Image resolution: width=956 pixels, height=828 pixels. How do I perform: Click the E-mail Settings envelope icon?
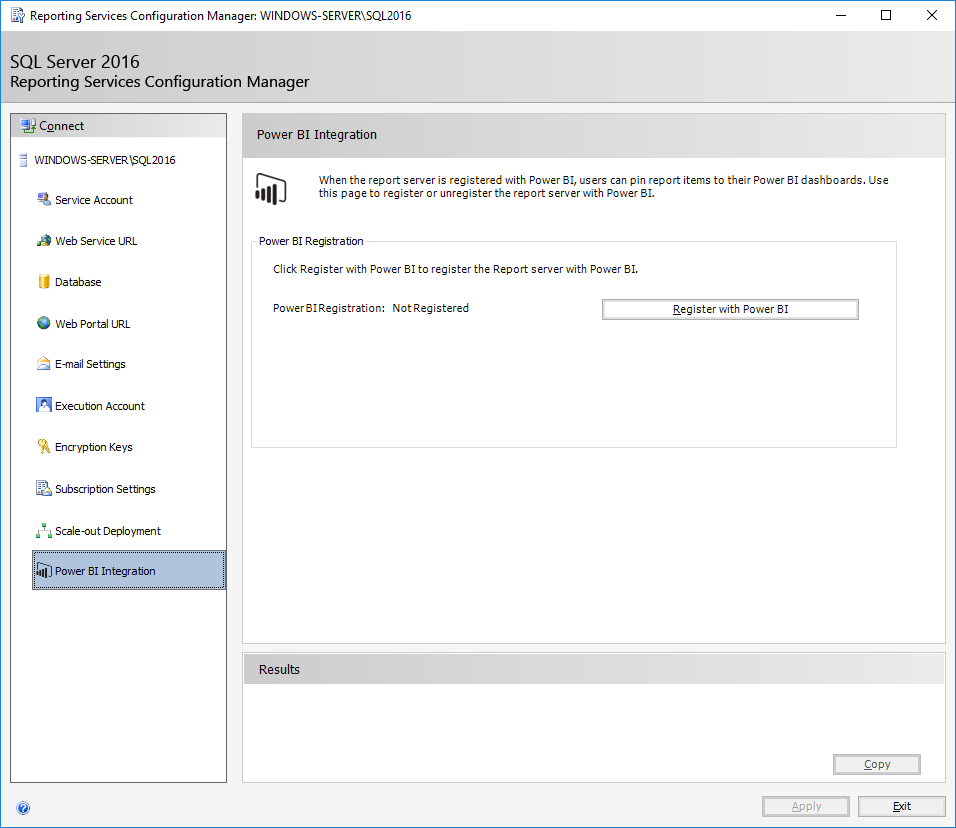[43, 364]
